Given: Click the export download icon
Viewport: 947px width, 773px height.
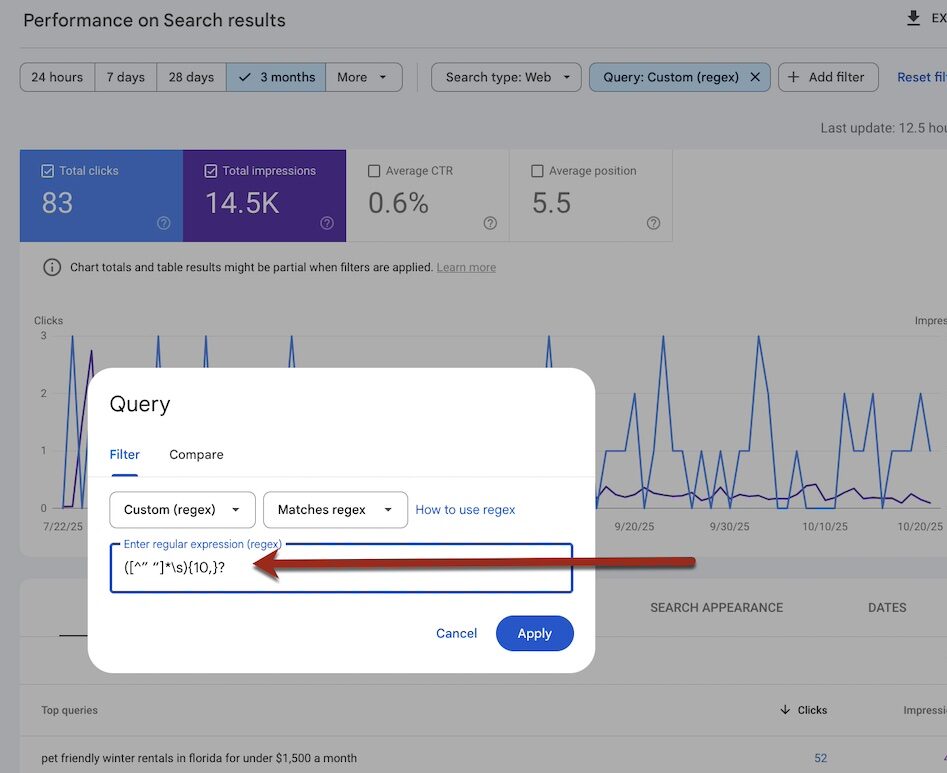Looking at the screenshot, I should [x=912, y=18].
